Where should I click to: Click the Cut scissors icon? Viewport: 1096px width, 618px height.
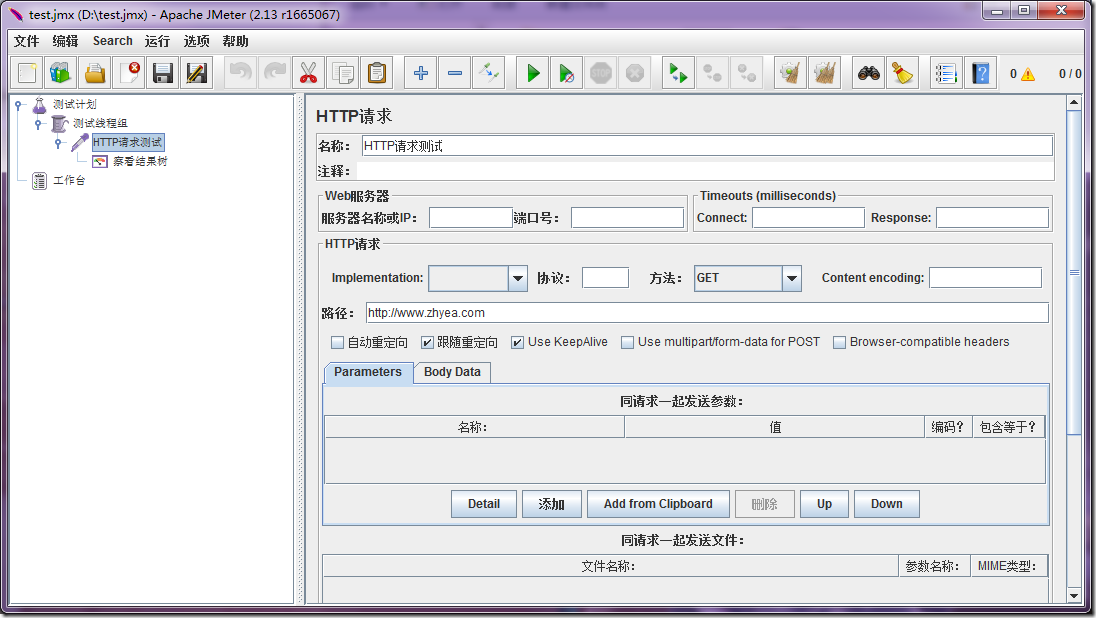tap(308, 73)
